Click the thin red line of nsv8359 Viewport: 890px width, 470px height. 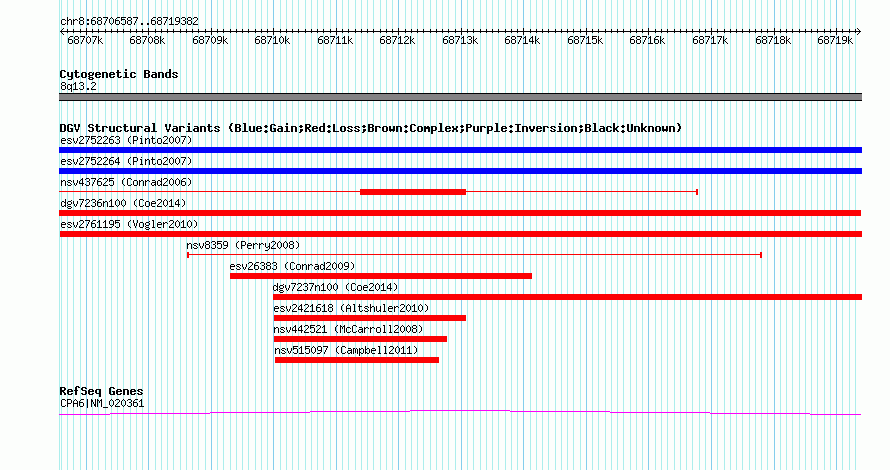point(475,255)
